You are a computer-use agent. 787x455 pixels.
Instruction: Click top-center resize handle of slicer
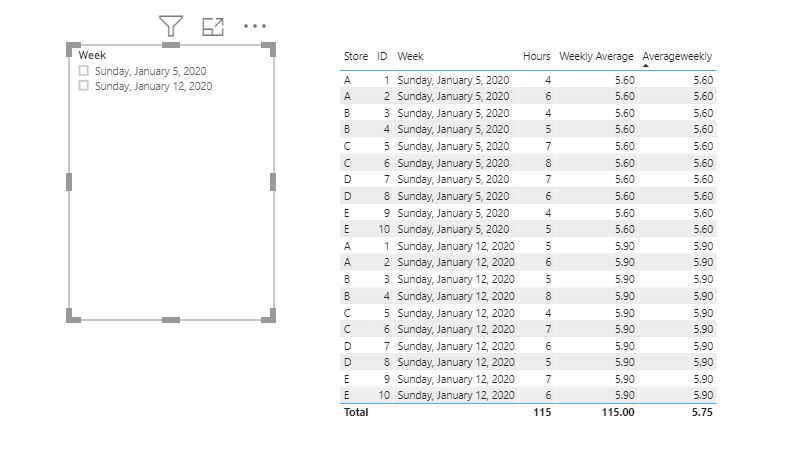(x=171, y=45)
